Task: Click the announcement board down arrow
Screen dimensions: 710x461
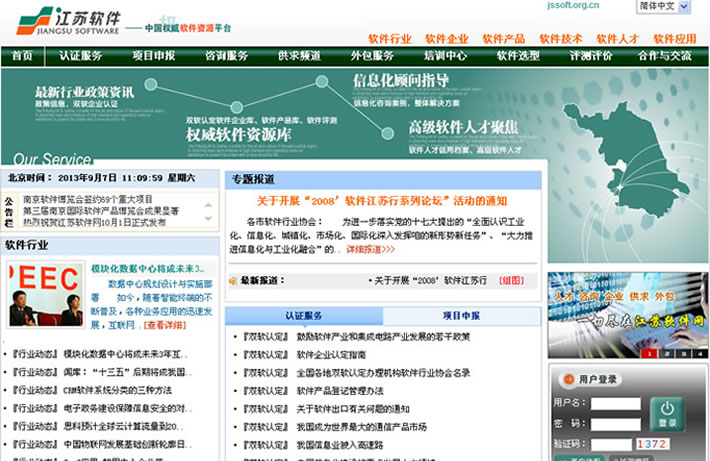Action: click(x=208, y=218)
